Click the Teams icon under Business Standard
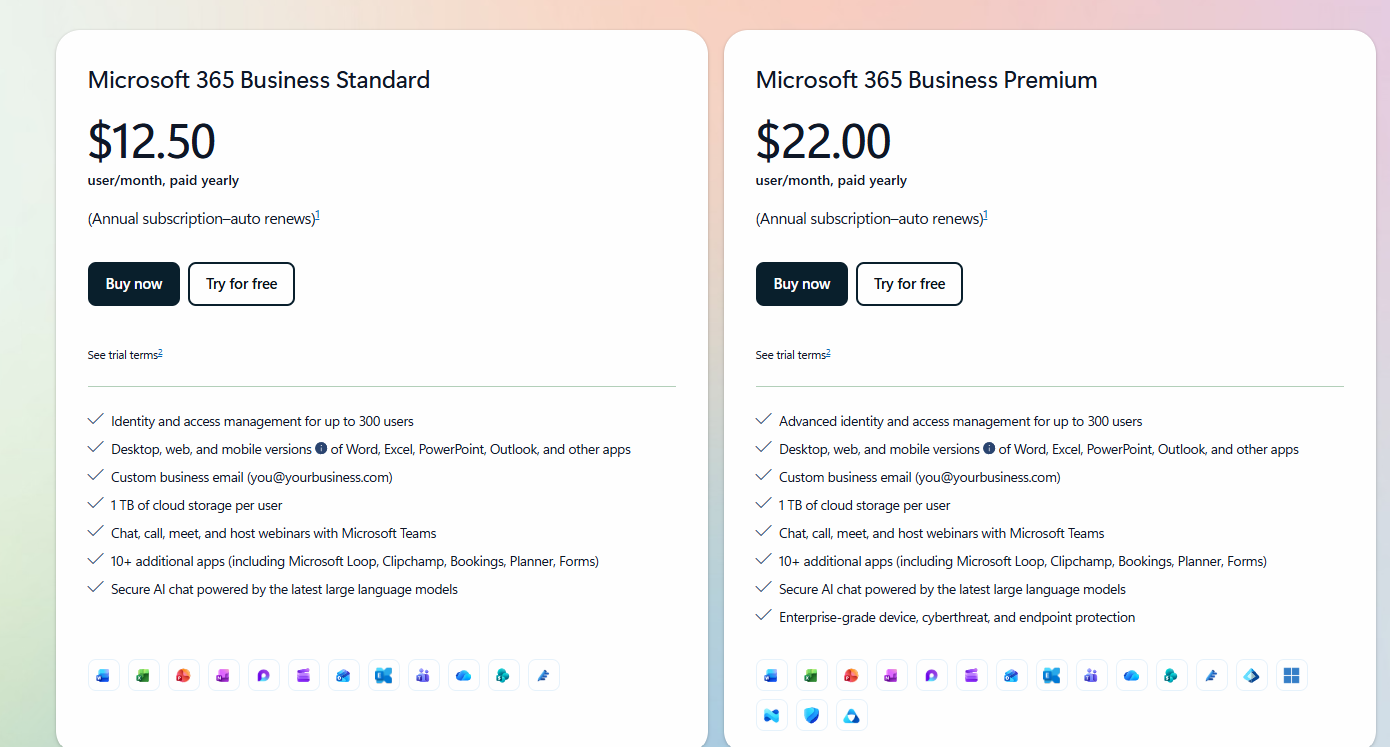 click(424, 675)
